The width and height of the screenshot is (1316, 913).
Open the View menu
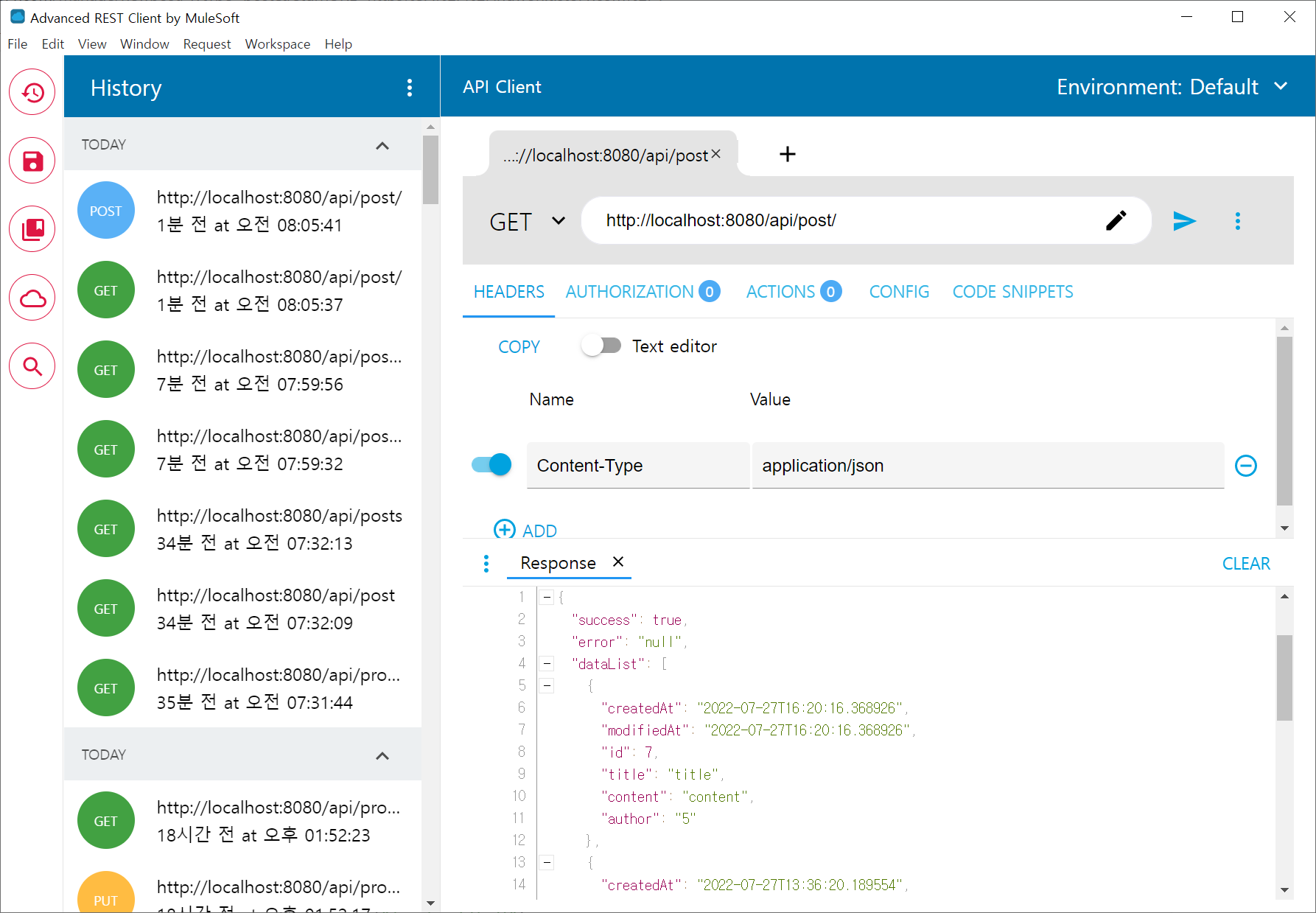[92, 44]
